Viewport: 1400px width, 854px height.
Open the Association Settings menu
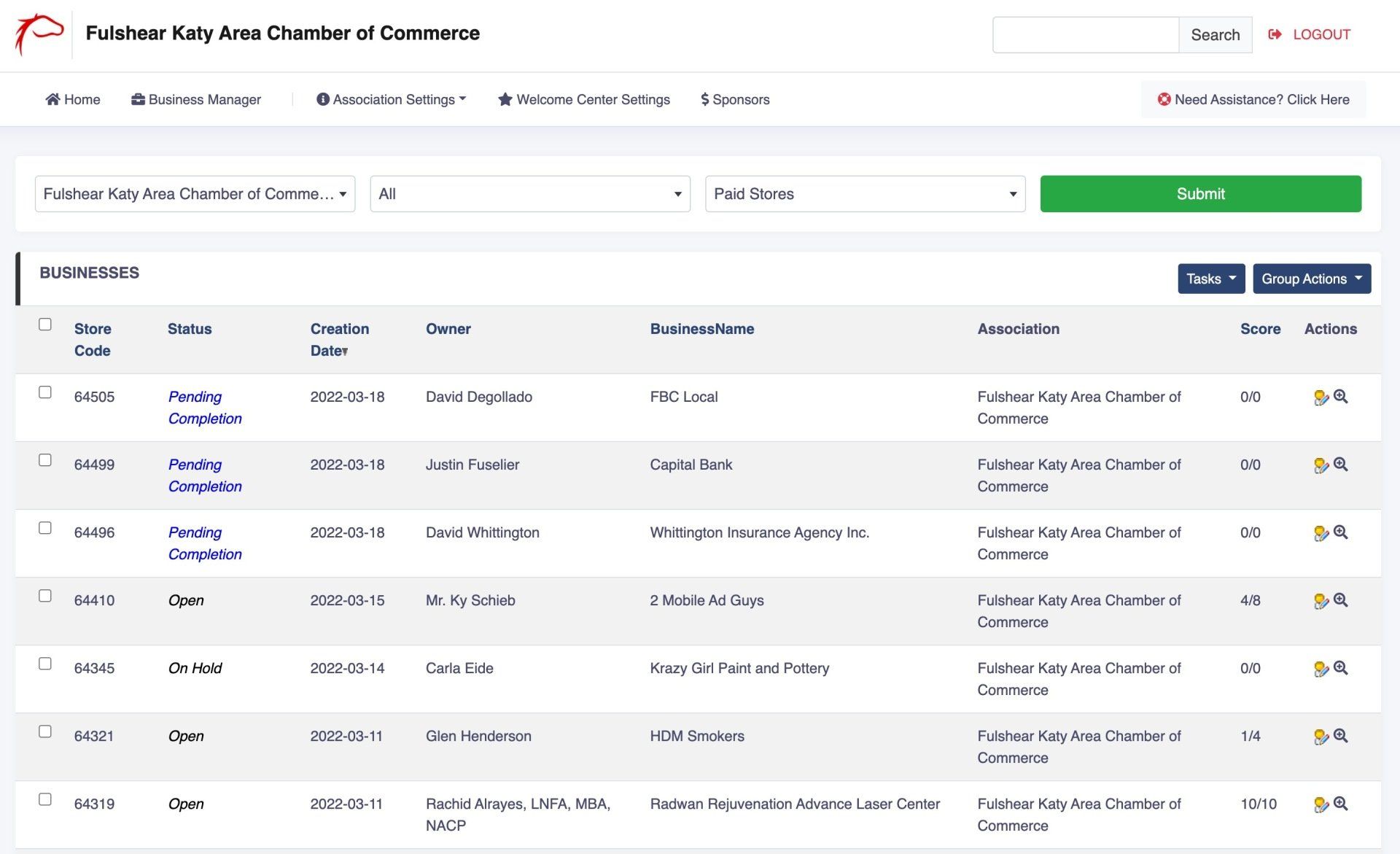[392, 99]
